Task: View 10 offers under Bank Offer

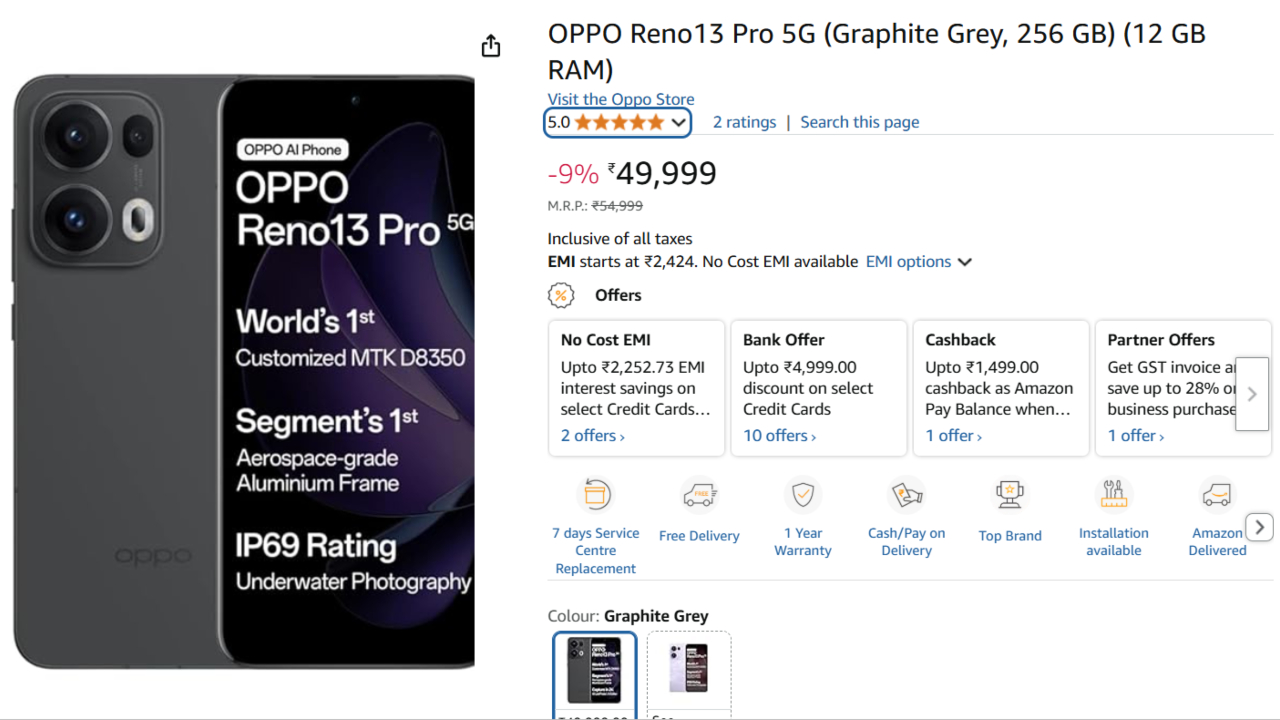Action: coord(779,436)
